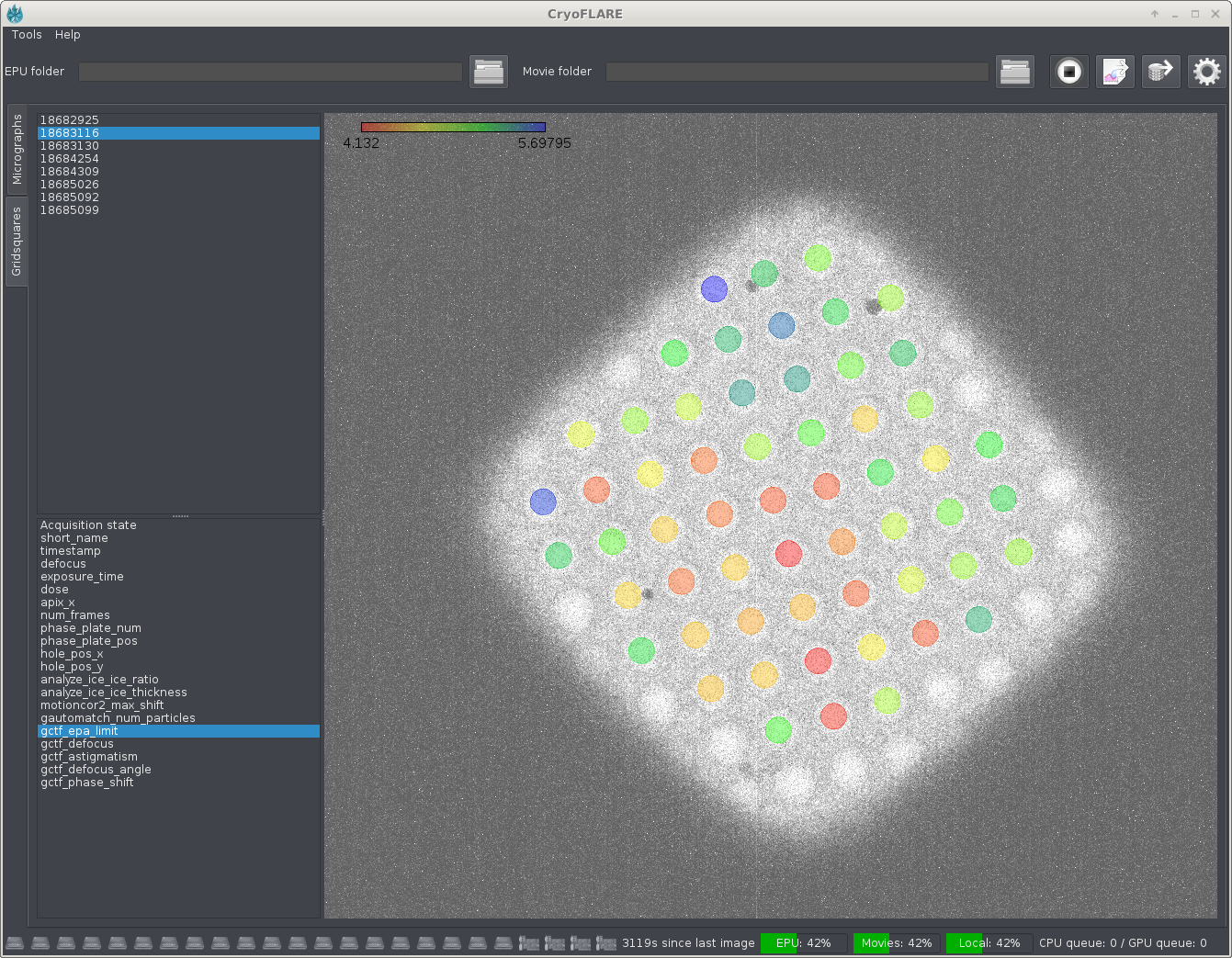Choose analyze_ice_ice_thickness in the property list
This screenshot has width=1232, height=958.
click(x=113, y=693)
